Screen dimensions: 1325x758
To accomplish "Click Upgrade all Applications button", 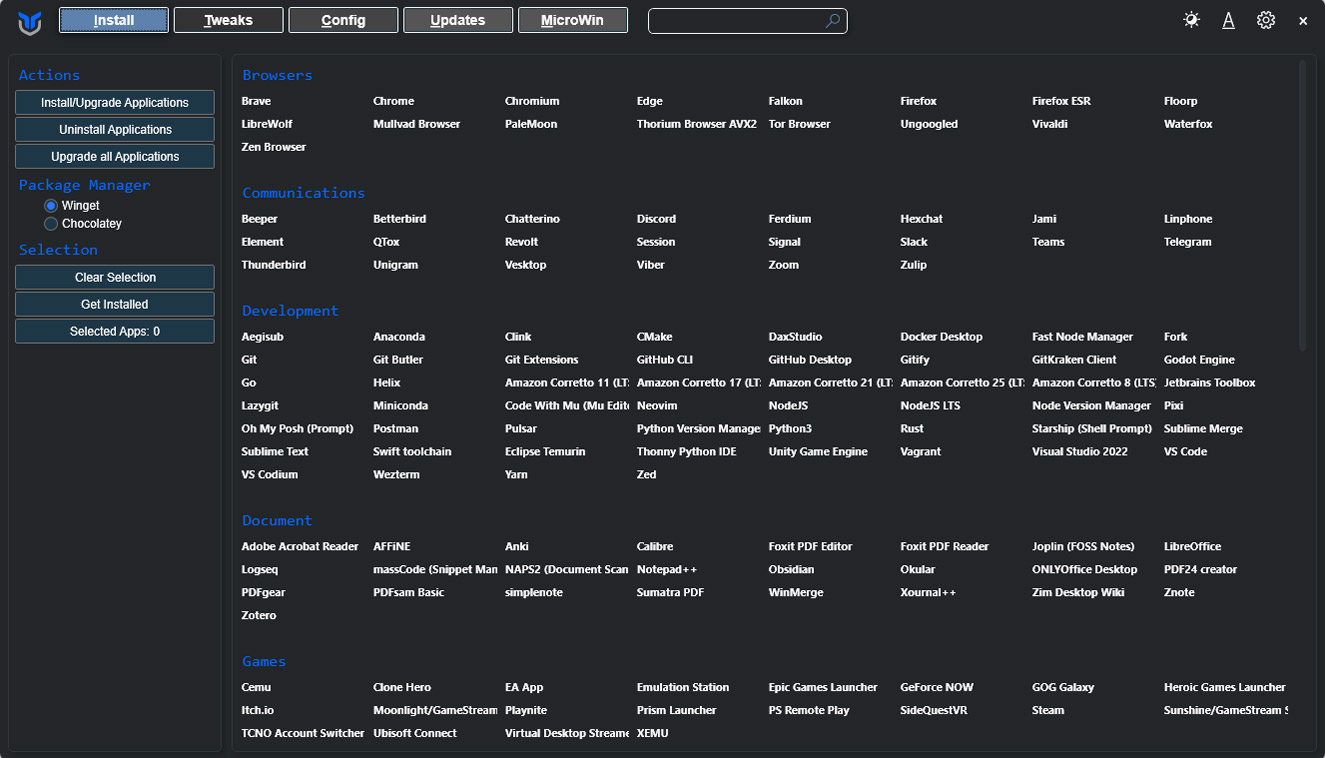I will coord(115,156).
